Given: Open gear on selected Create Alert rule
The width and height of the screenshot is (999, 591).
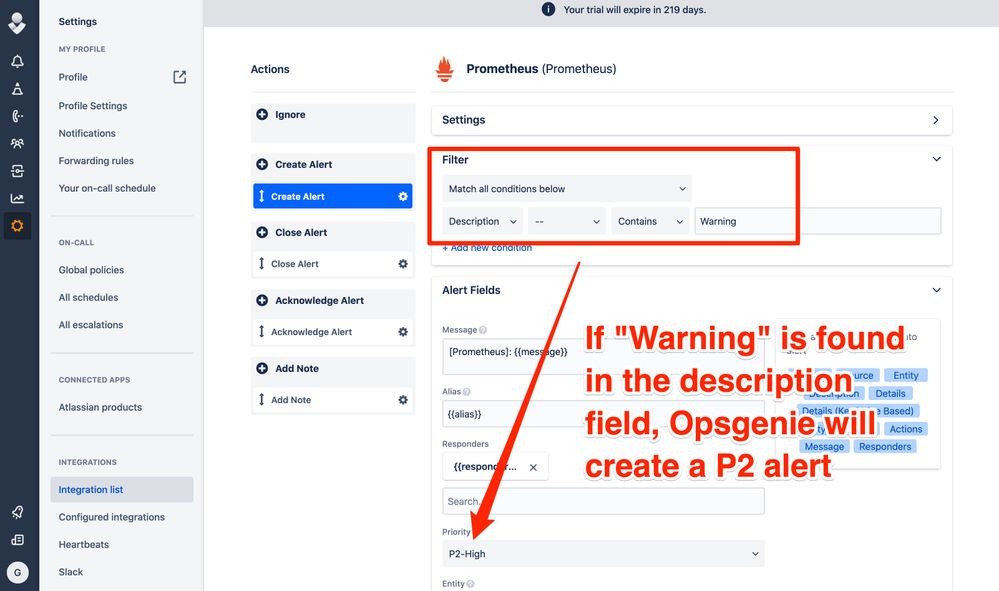Looking at the screenshot, I should 403,196.
